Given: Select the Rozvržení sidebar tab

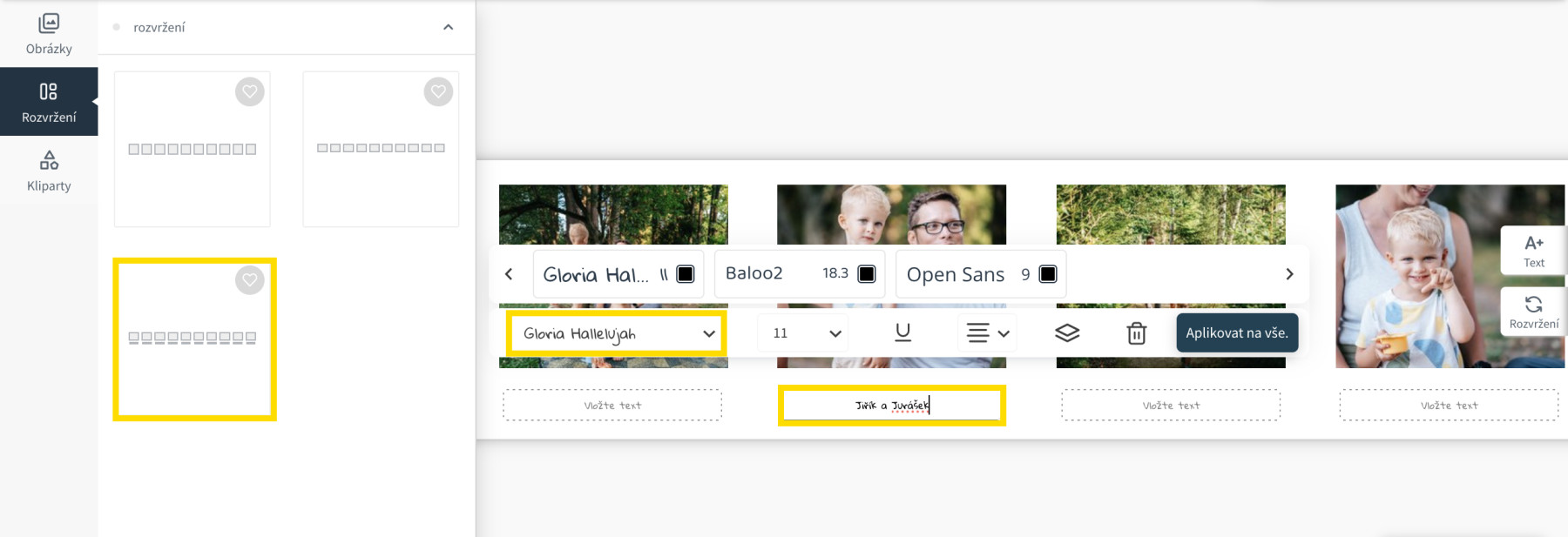Looking at the screenshot, I should point(49,102).
